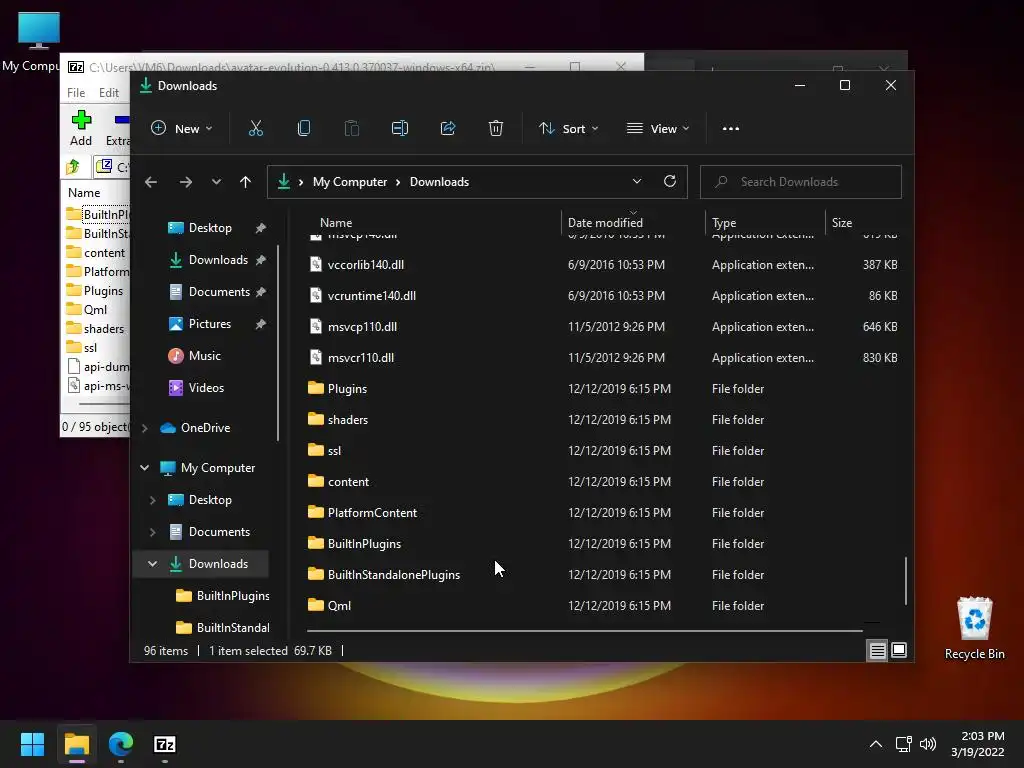This screenshot has height=768, width=1024.
Task: Open the Recycle Bin desktop icon
Action: tap(974, 628)
